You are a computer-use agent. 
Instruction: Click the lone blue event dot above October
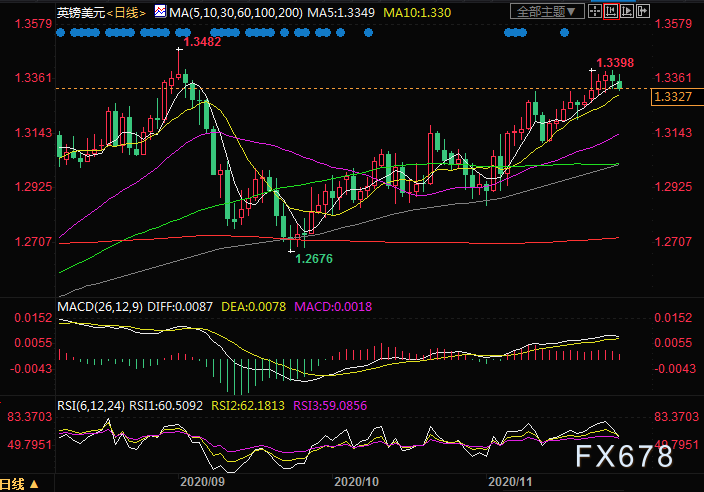click(369, 32)
